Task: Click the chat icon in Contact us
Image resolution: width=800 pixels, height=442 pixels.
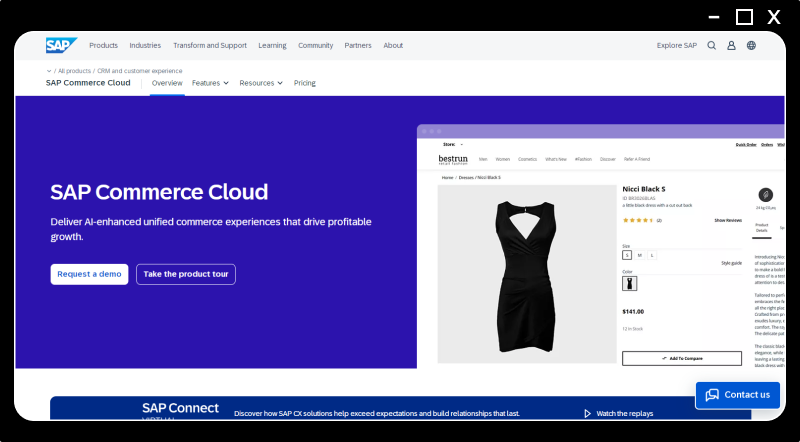Action: (x=712, y=395)
